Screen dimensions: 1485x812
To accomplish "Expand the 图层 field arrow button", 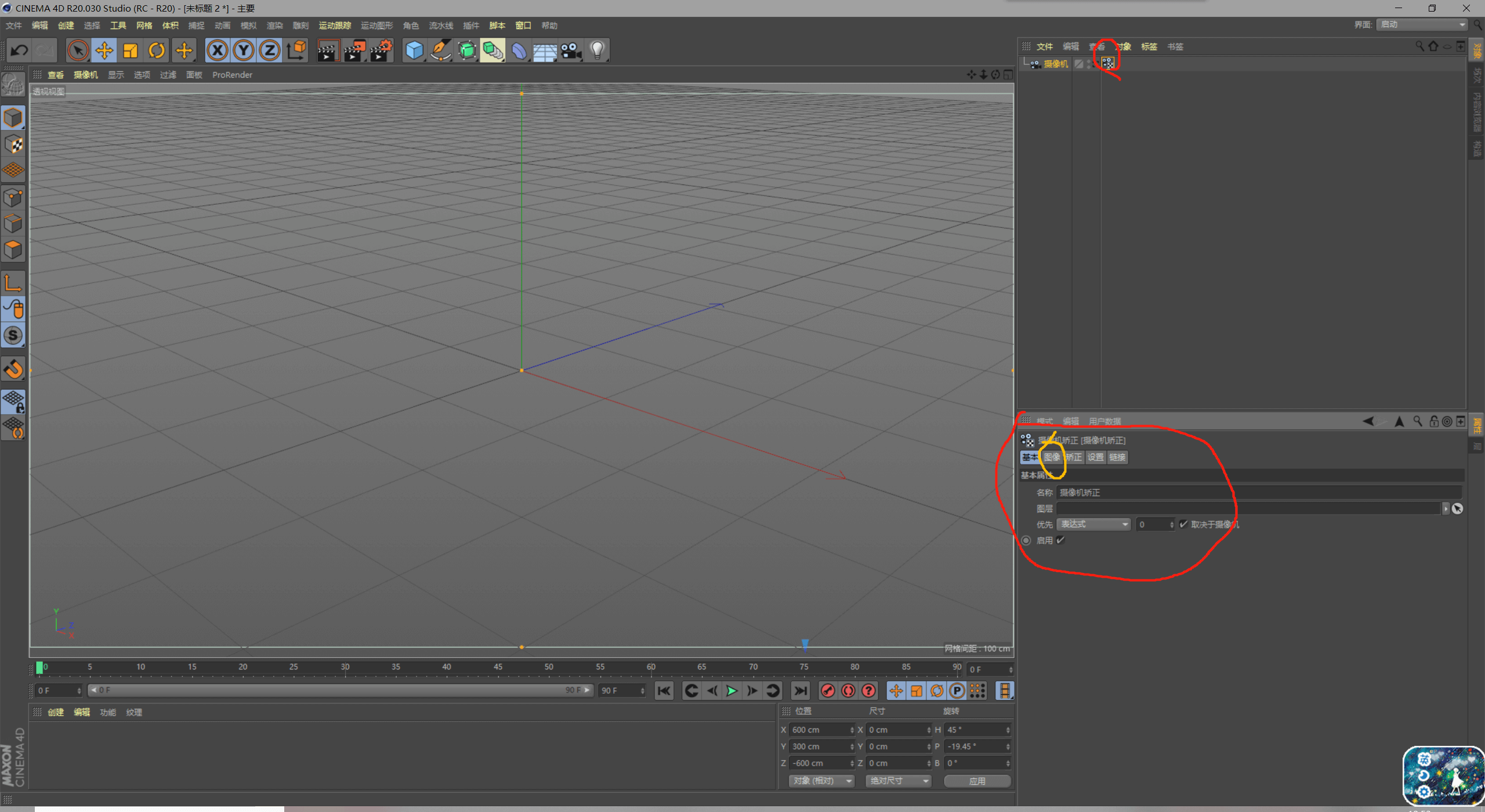I will (1446, 509).
